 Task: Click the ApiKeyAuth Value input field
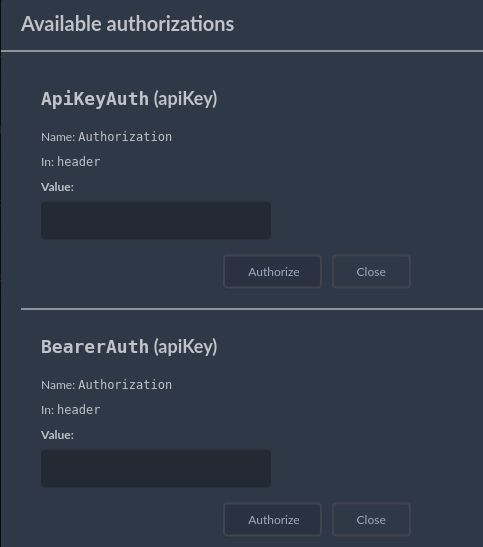pos(156,220)
